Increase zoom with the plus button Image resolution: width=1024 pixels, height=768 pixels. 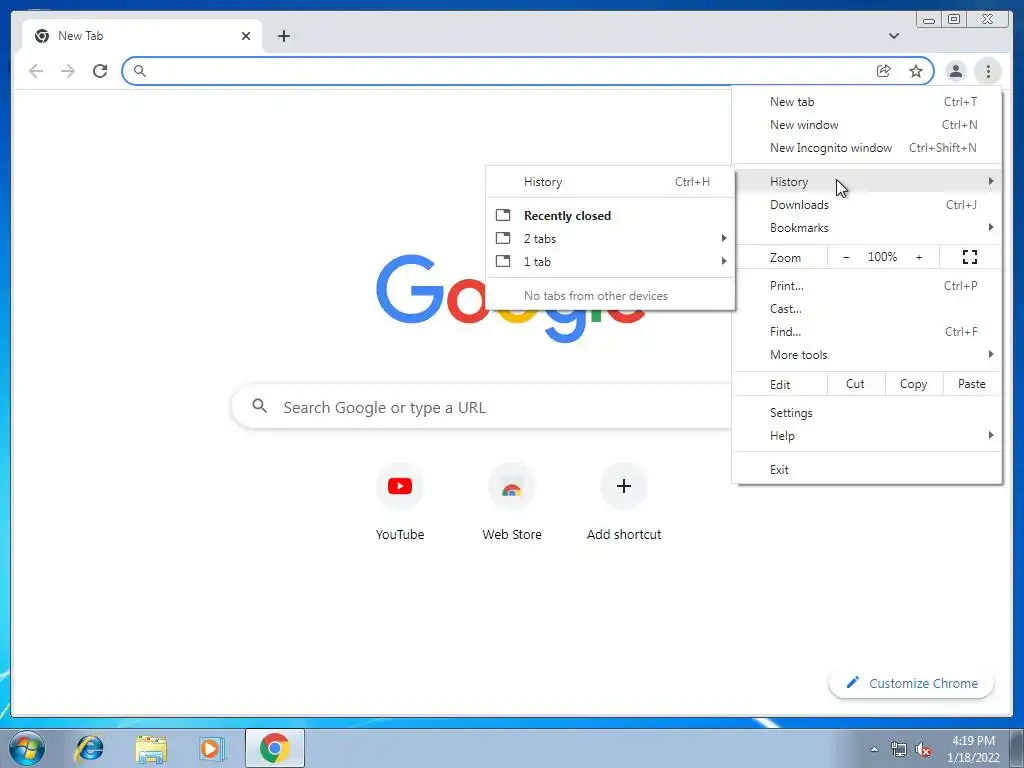919,257
